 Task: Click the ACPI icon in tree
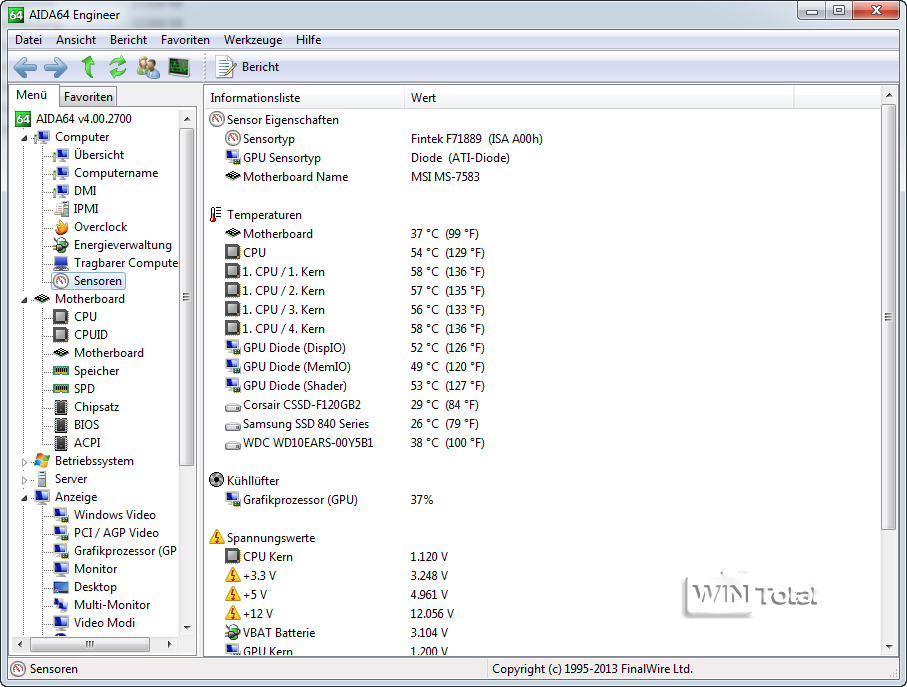pos(61,443)
